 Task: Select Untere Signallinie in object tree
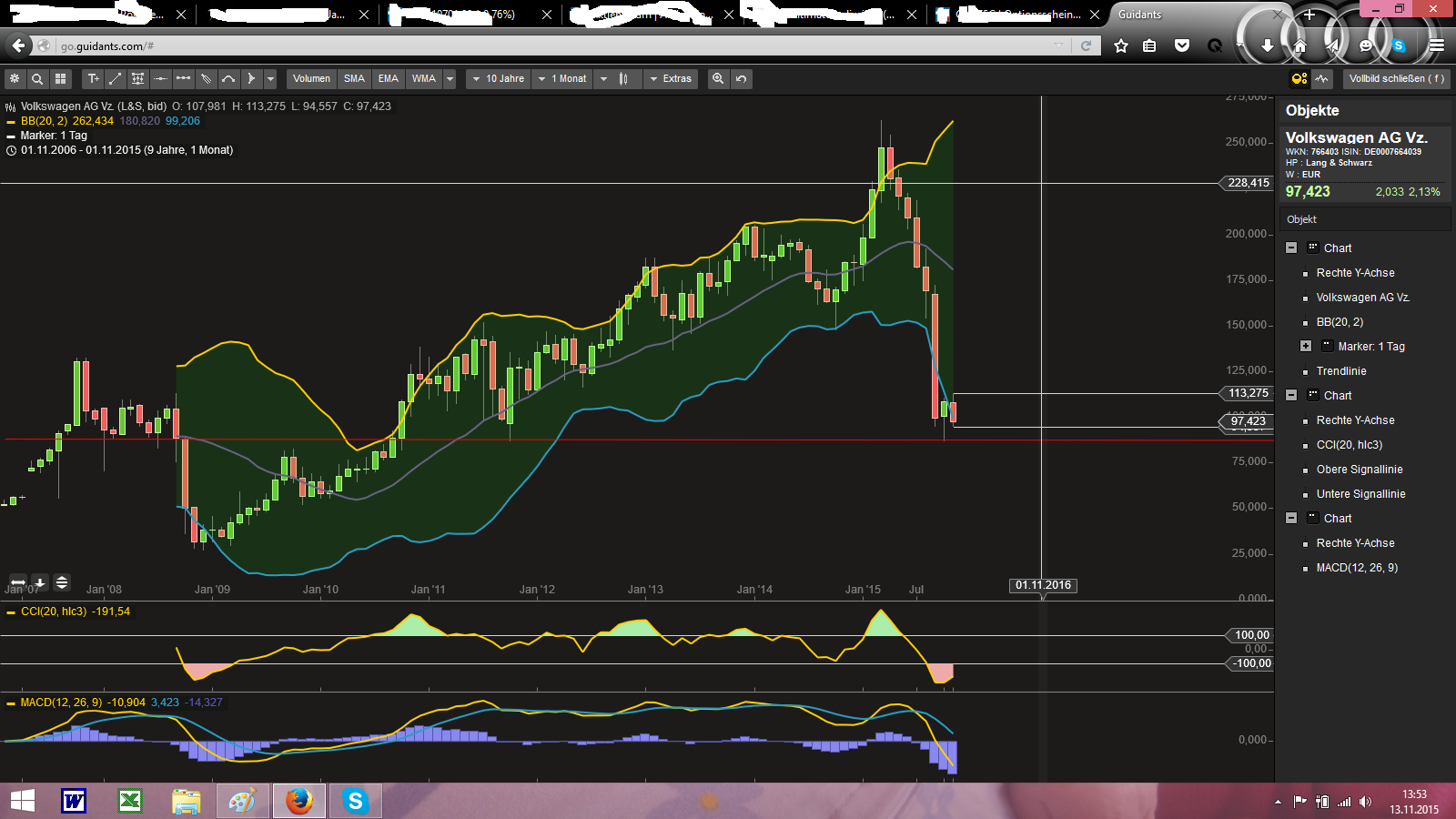pos(1361,494)
